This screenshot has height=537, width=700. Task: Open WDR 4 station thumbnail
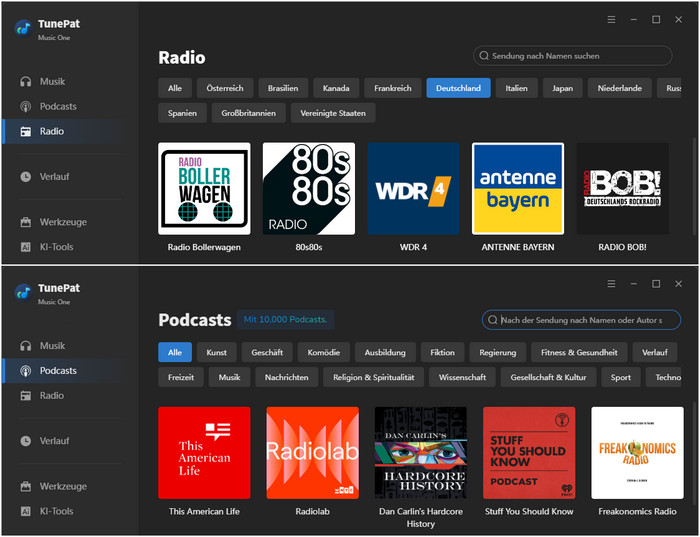coord(413,189)
